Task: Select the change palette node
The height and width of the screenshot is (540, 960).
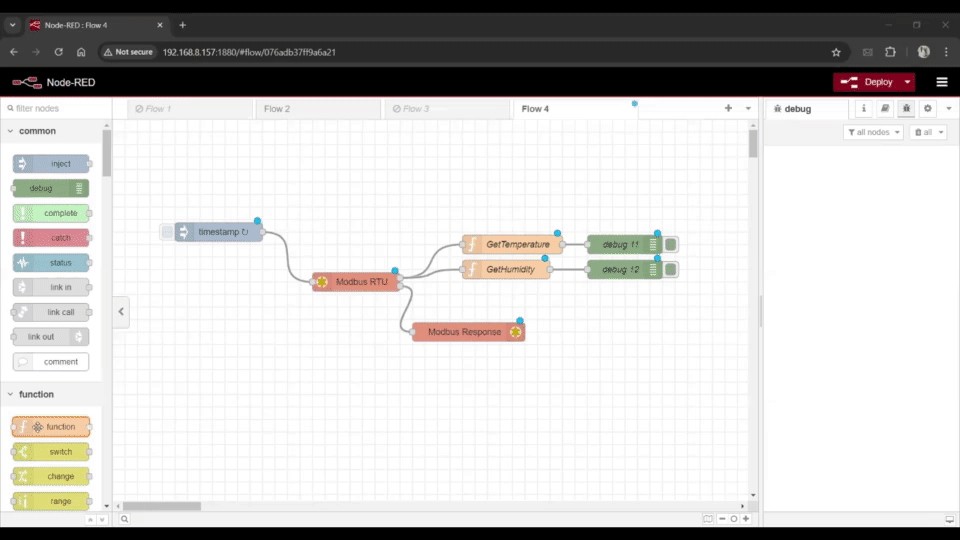Action: click(51, 476)
